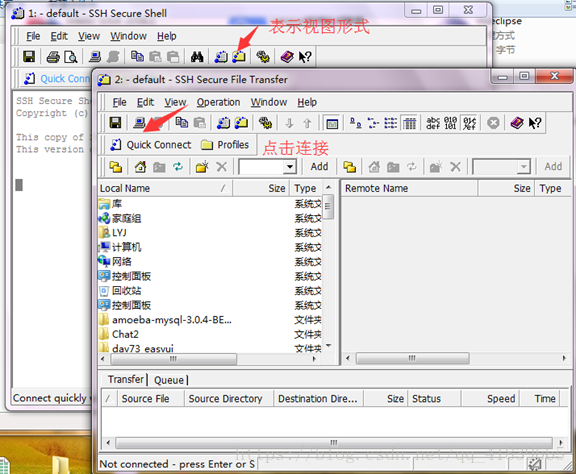Click remote Add button
Viewport: 576px width, 474px height.
(x=553, y=167)
